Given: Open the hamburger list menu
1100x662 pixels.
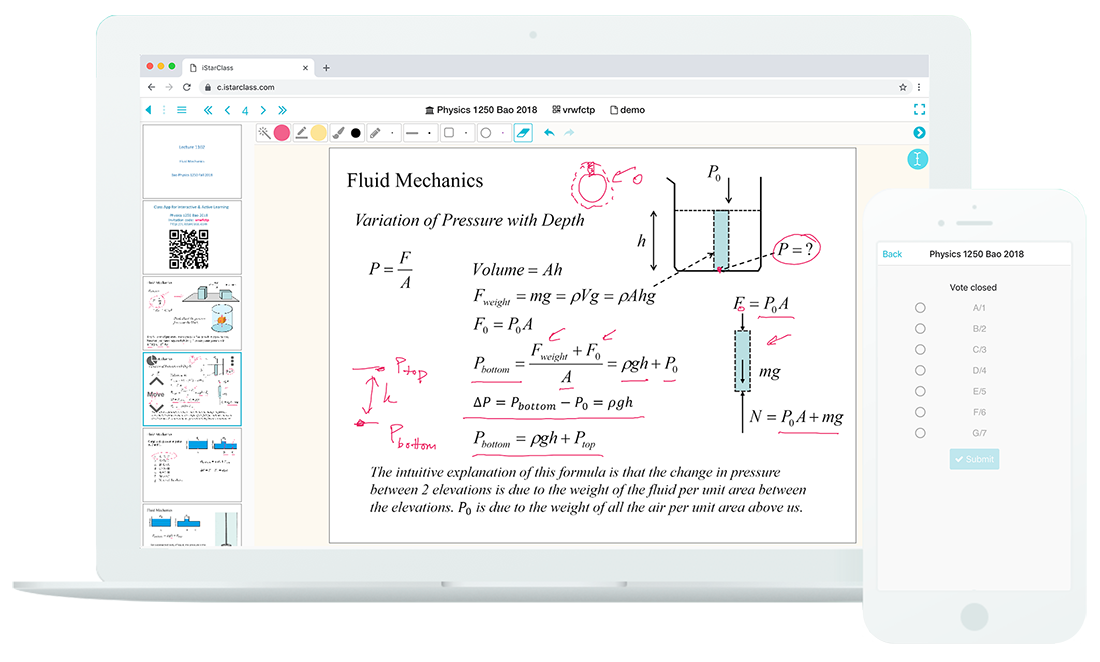Looking at the screenshot, I should coord(182,110).
